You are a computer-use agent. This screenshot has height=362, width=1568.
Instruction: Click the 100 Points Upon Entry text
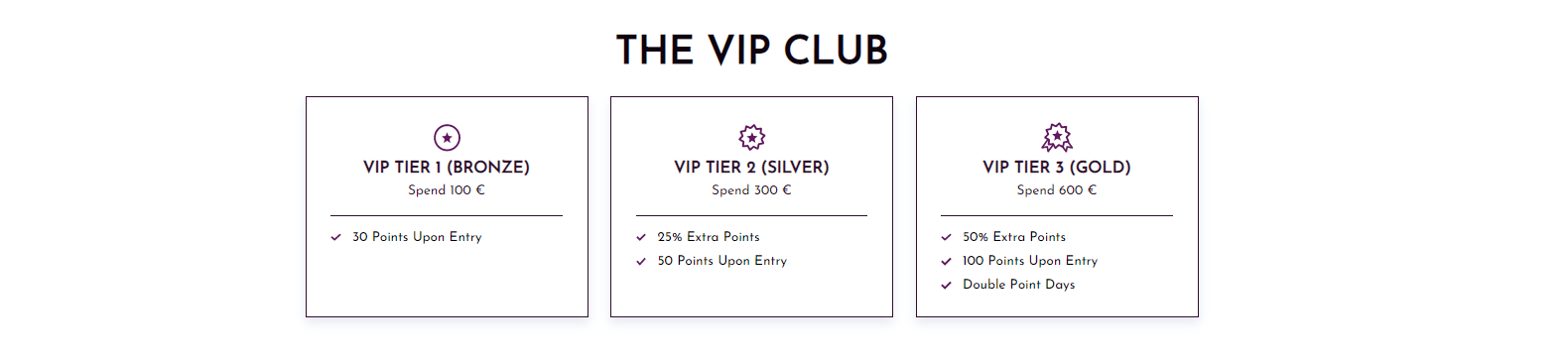pos(1030,261)
